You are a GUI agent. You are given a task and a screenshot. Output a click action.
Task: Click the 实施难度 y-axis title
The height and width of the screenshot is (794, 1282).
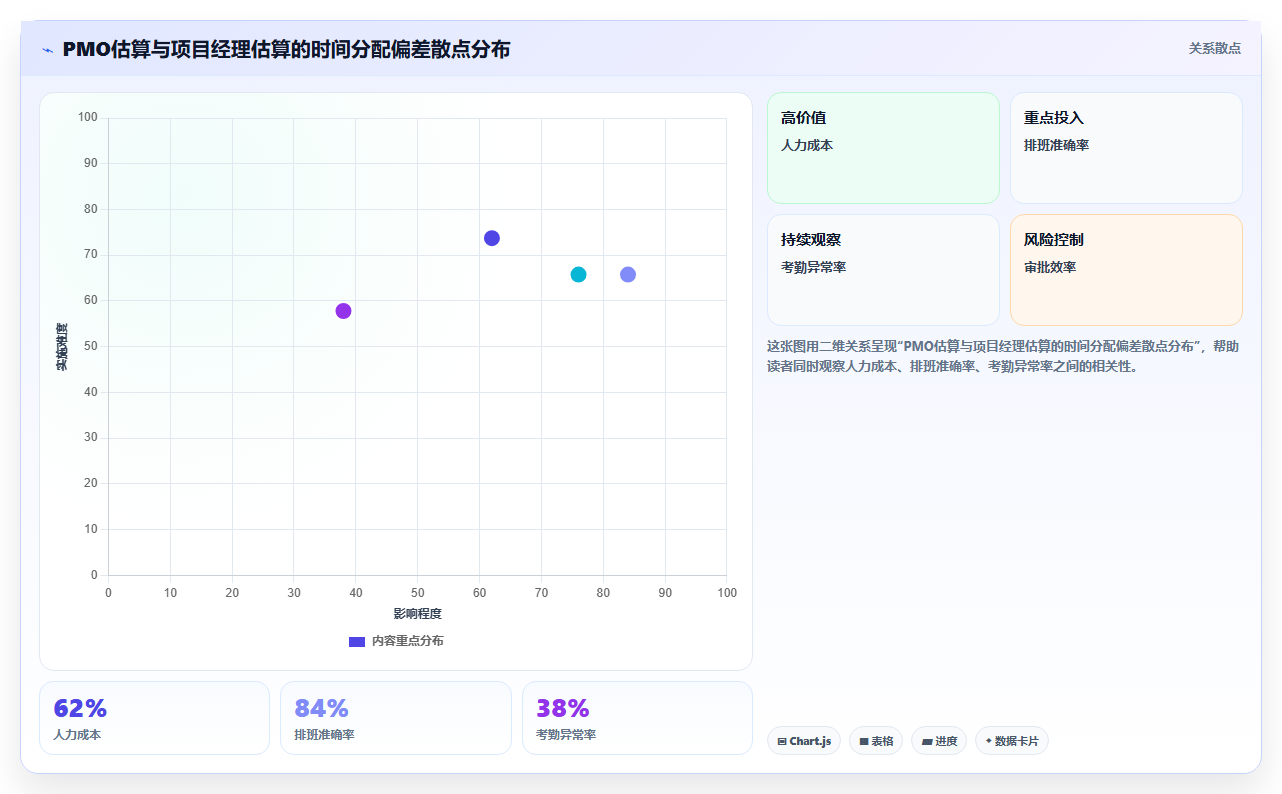tap(61, 346)
